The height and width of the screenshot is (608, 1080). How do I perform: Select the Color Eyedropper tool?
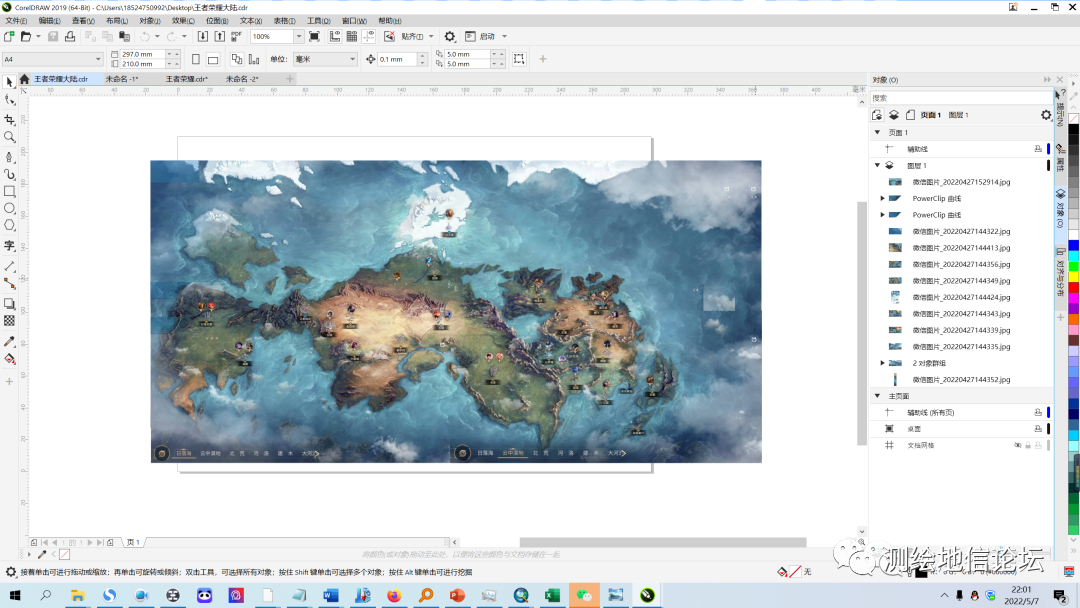(x=10, y=342)
